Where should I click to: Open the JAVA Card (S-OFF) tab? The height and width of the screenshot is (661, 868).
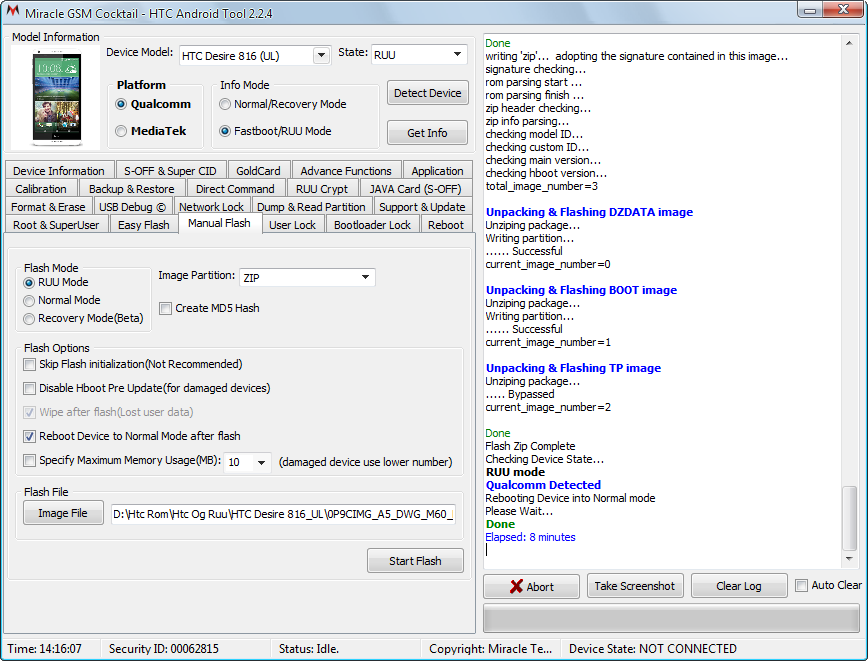coord(415,189)
